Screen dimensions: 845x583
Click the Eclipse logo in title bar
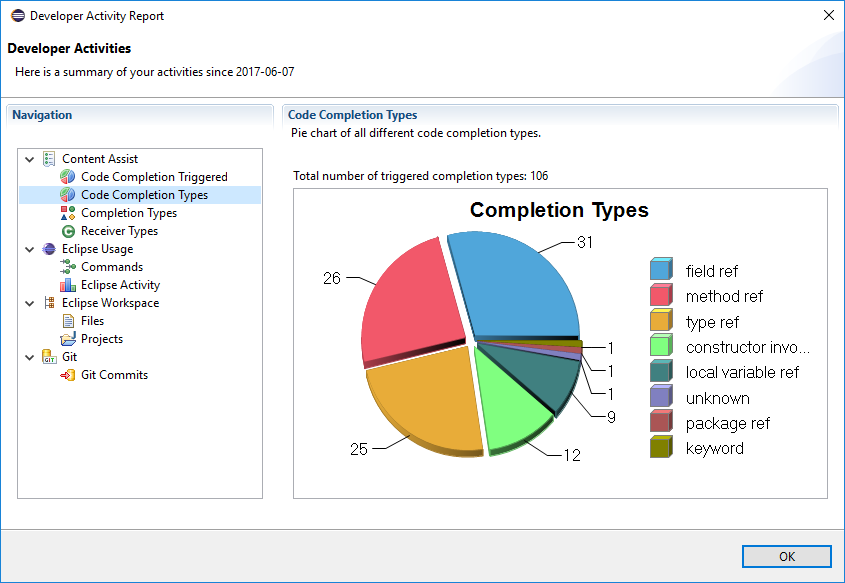click(x=18, y=16)
